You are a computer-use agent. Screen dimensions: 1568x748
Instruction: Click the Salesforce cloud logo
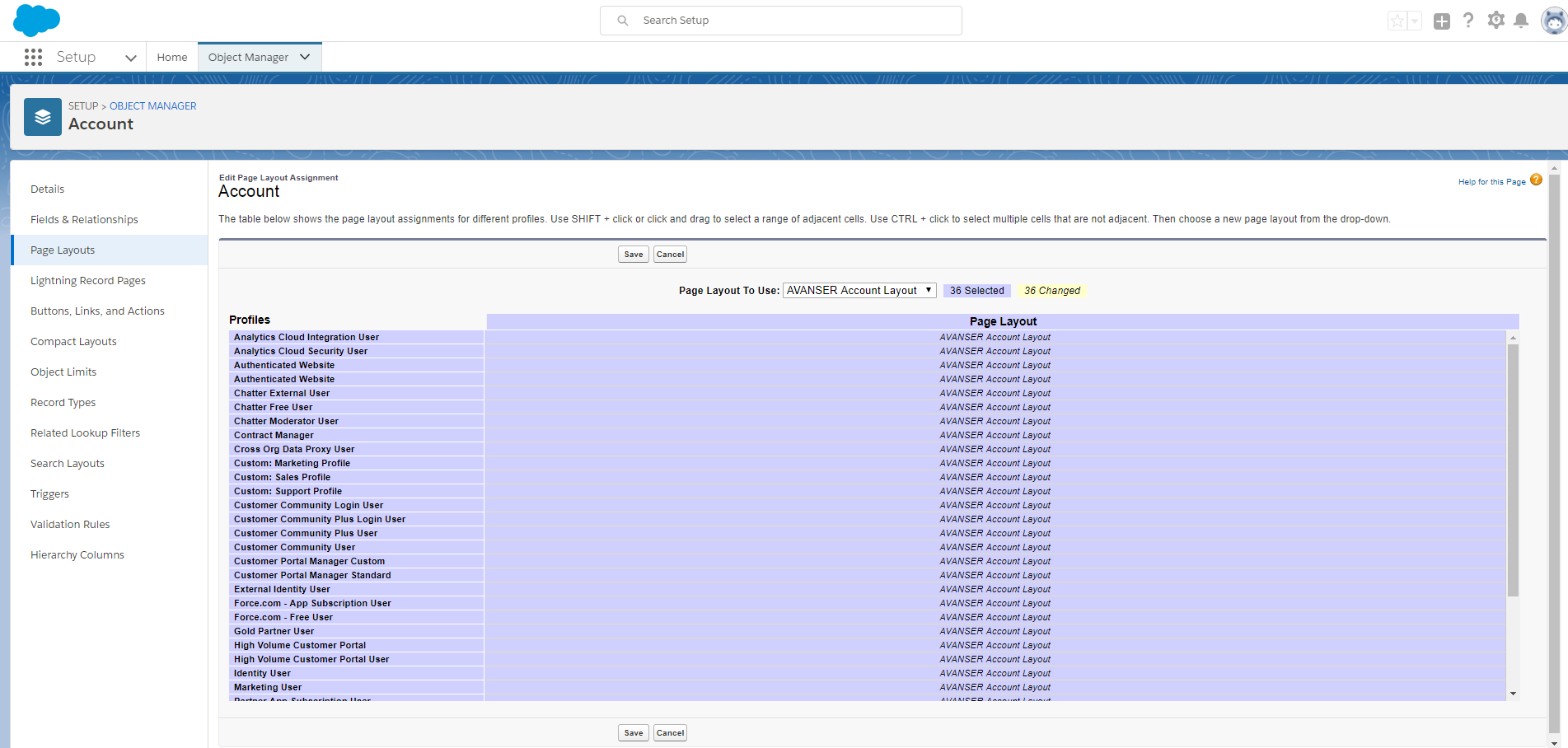[36, 20]
